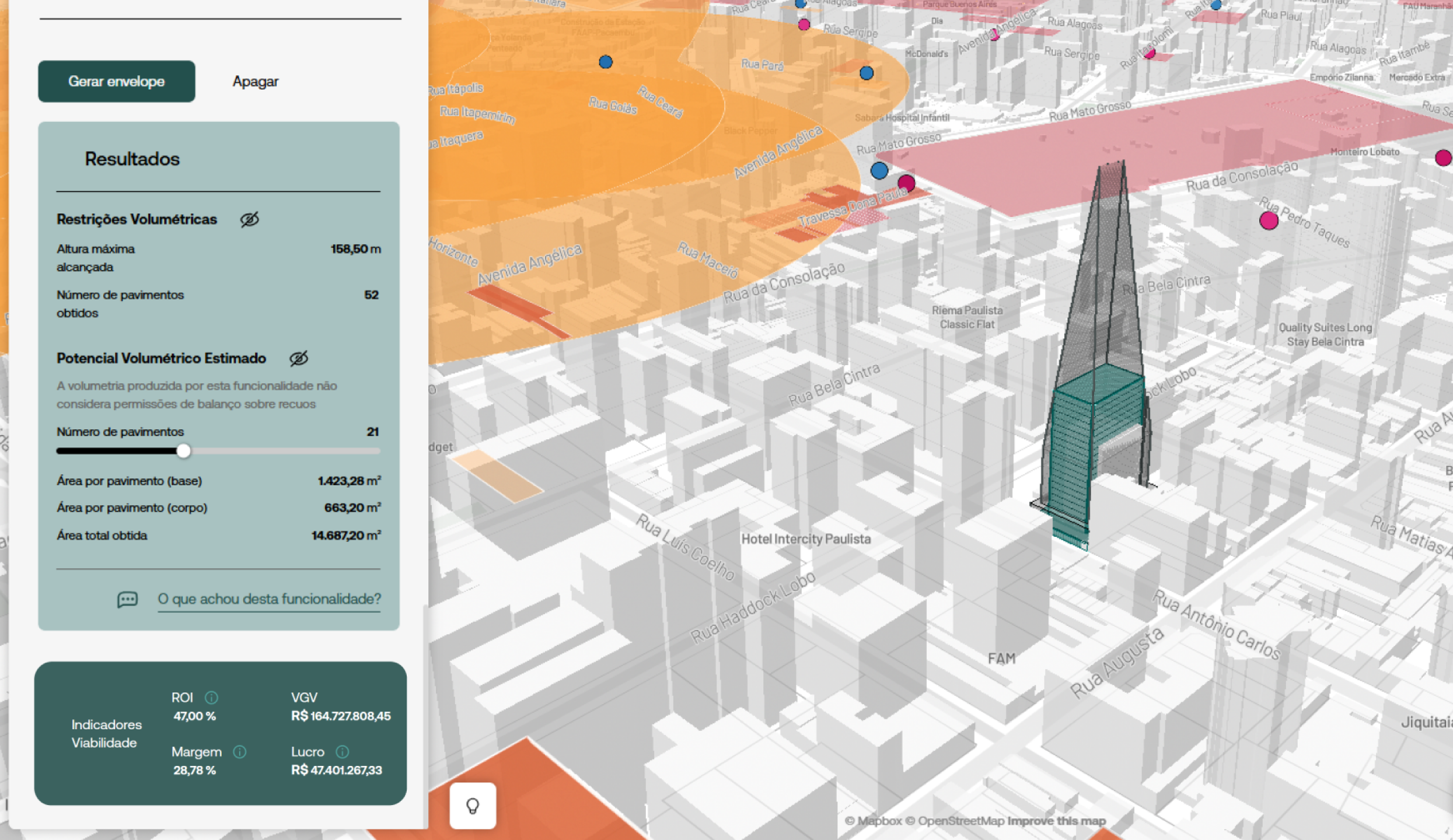This screenshot has width=1453, height=840.
Task: Click the Número de pavimentos slider handle
Action: 183,451
